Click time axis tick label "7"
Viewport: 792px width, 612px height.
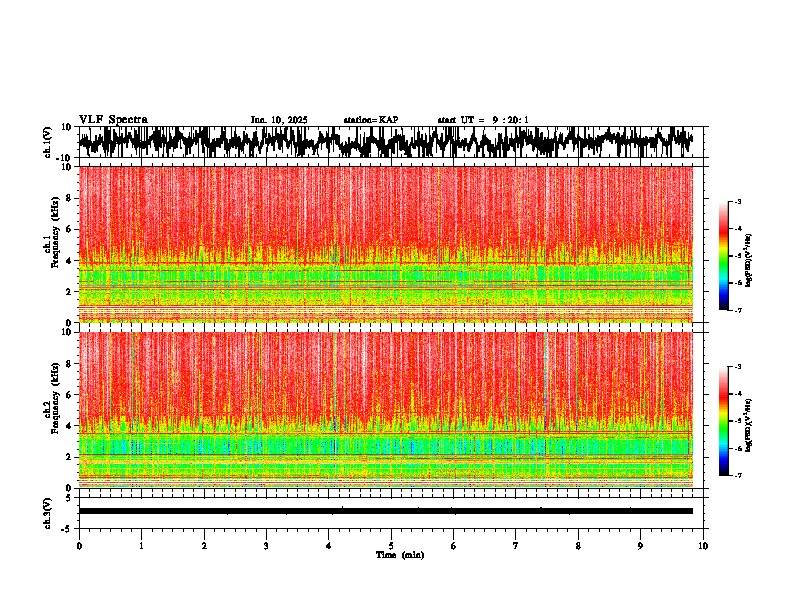coord(516,546)
